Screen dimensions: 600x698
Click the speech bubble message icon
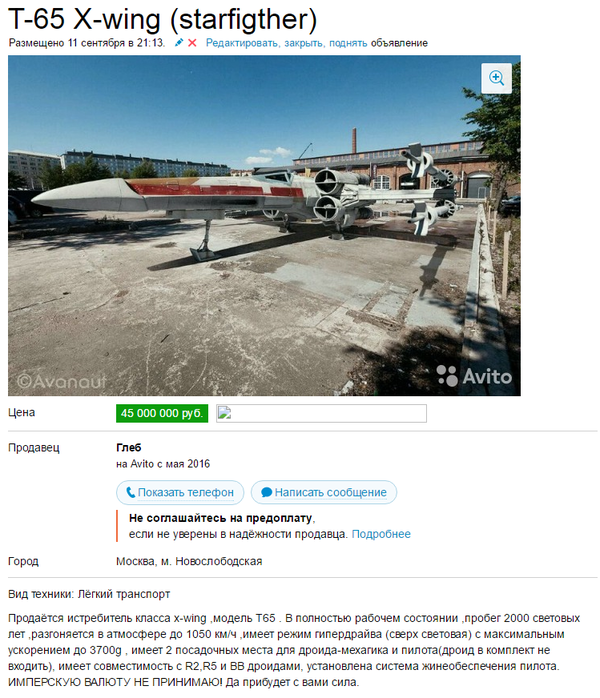[267, 492]
